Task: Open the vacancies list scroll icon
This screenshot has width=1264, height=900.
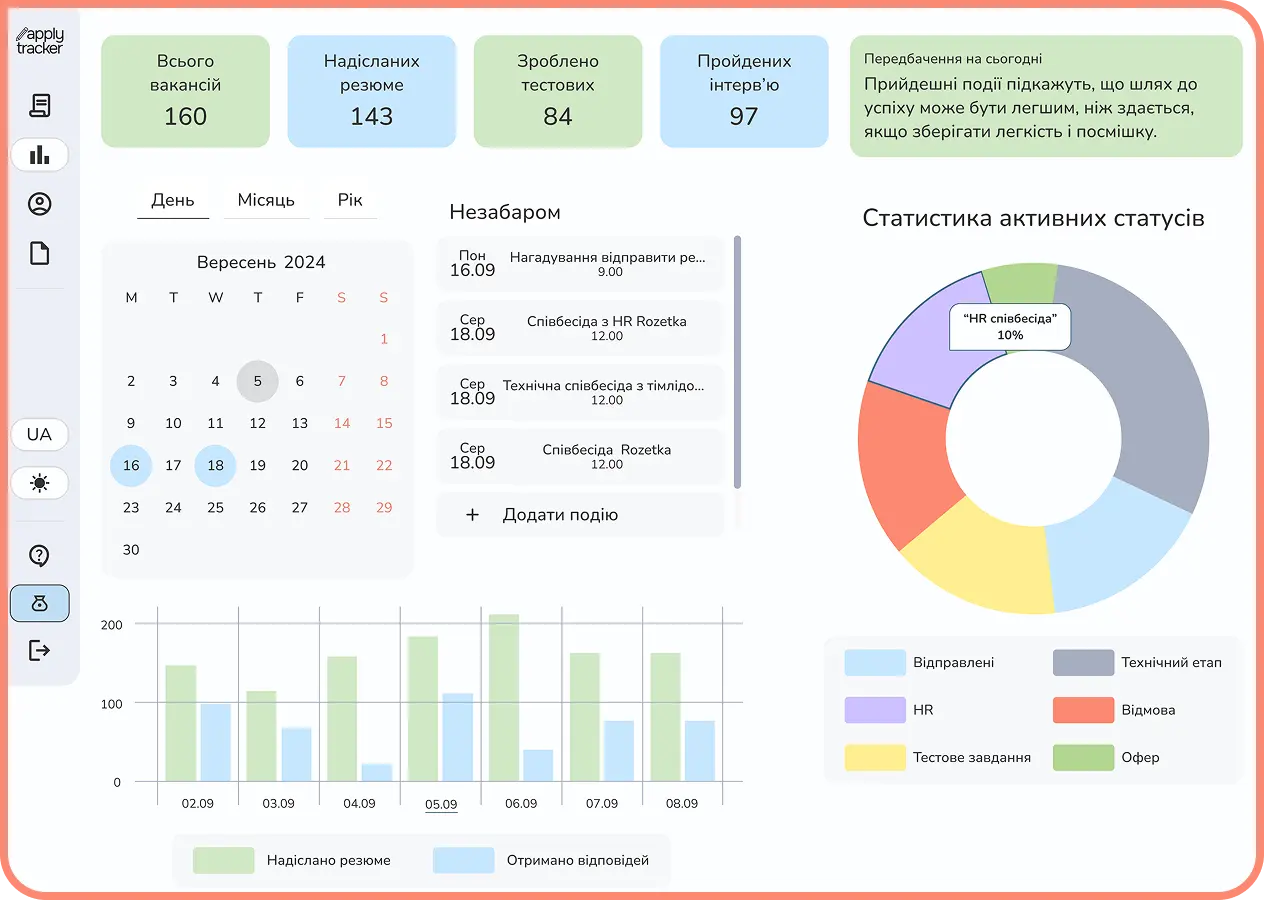Action: tap(40, 105)
